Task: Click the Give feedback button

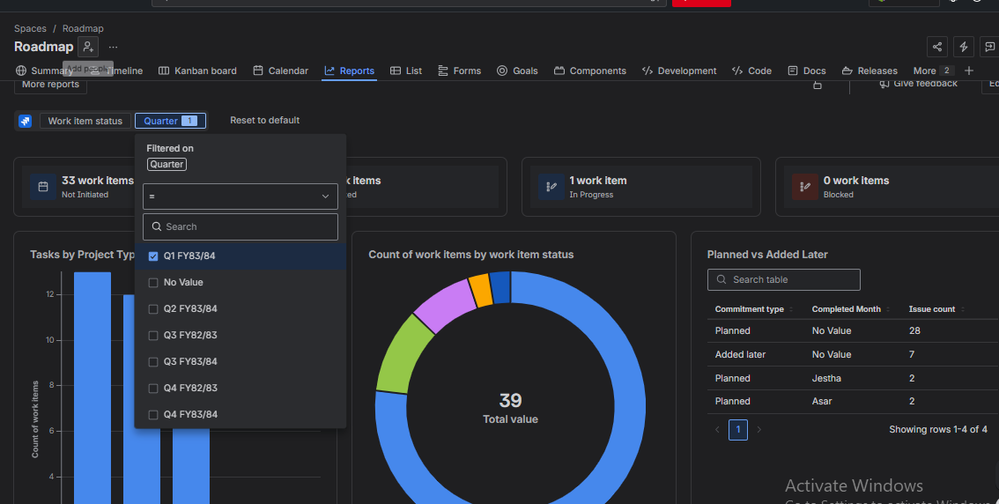Action: click(x=918, y=84)
